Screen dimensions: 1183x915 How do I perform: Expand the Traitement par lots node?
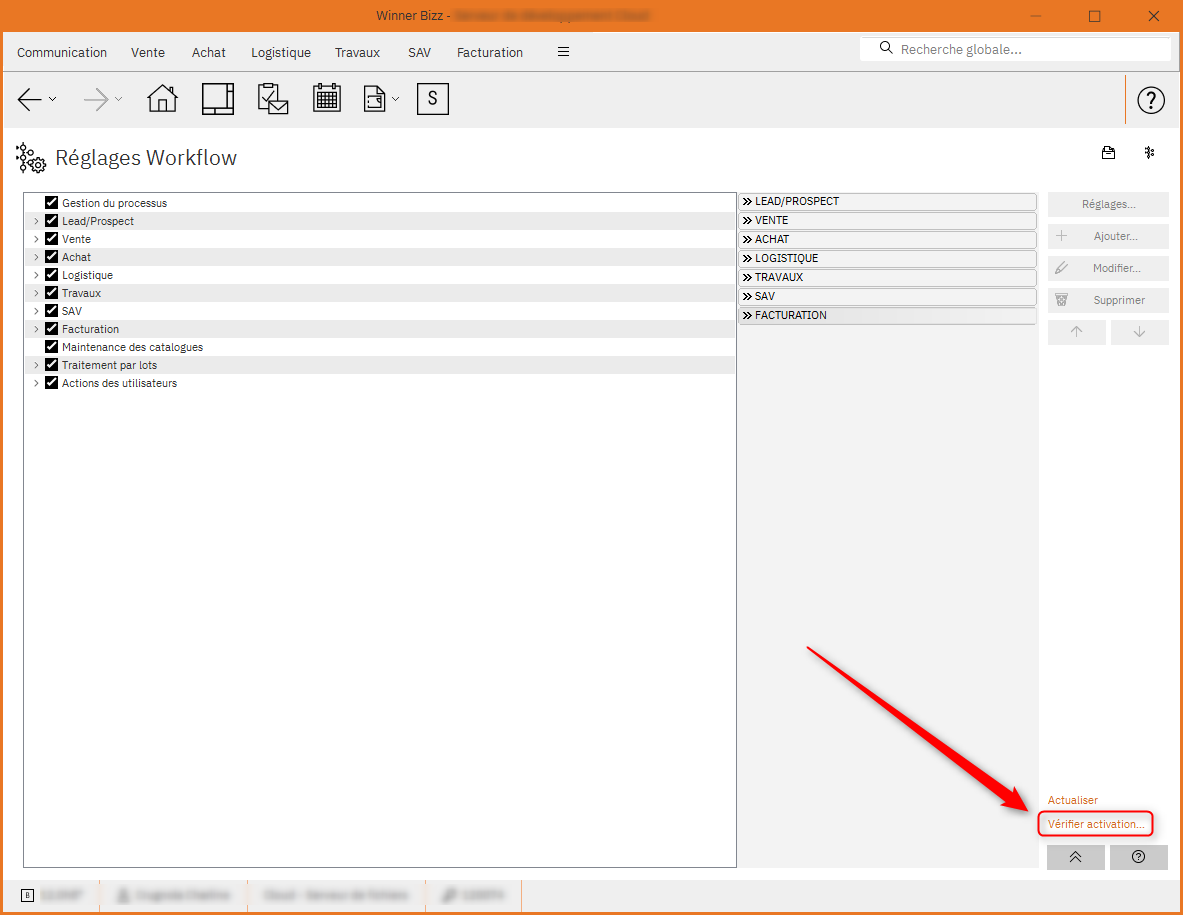36,364
